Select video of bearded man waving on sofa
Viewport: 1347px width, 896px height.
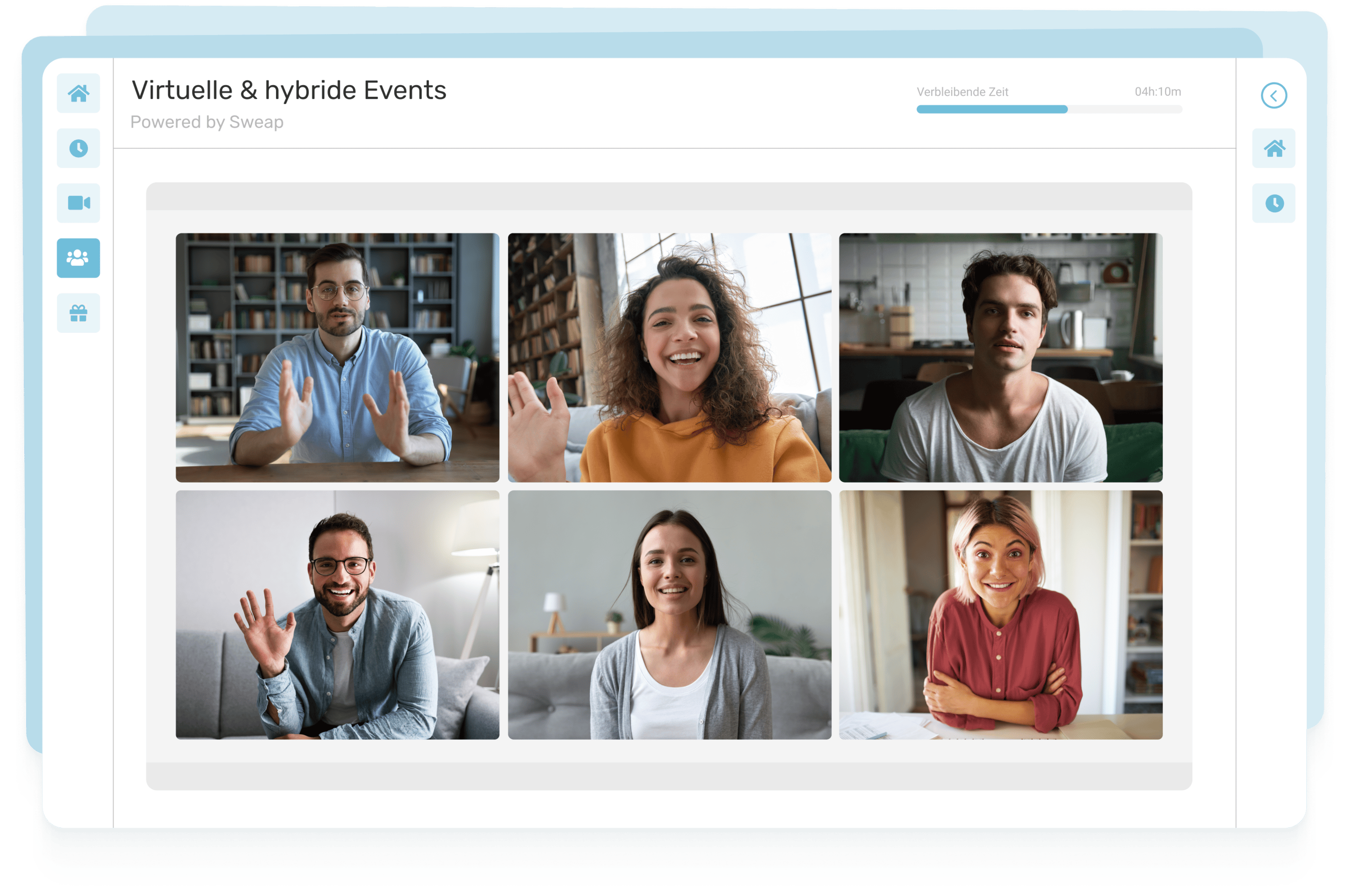click(x=337, y=615)
